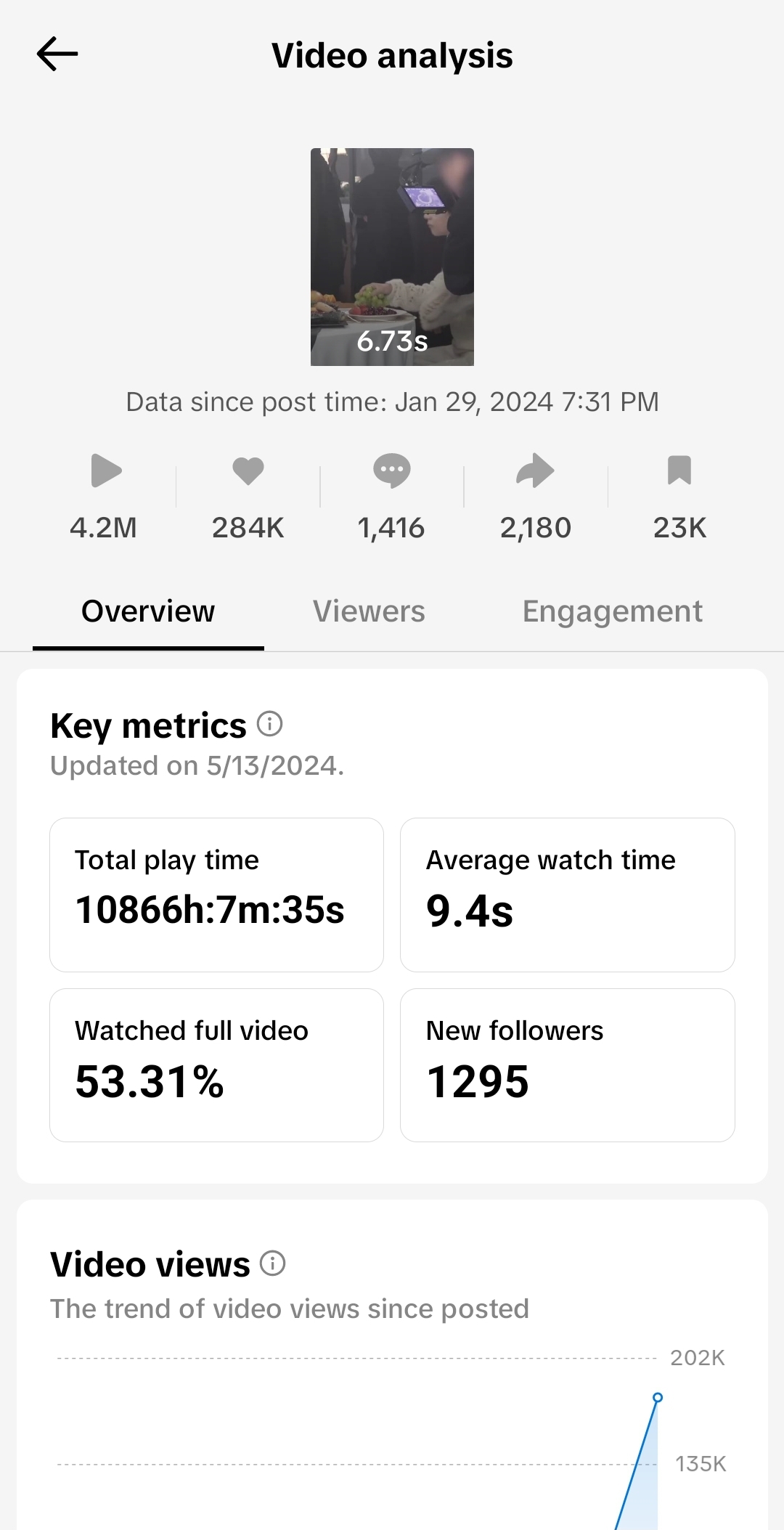Tap the 284K likes count

coord(248,528)
